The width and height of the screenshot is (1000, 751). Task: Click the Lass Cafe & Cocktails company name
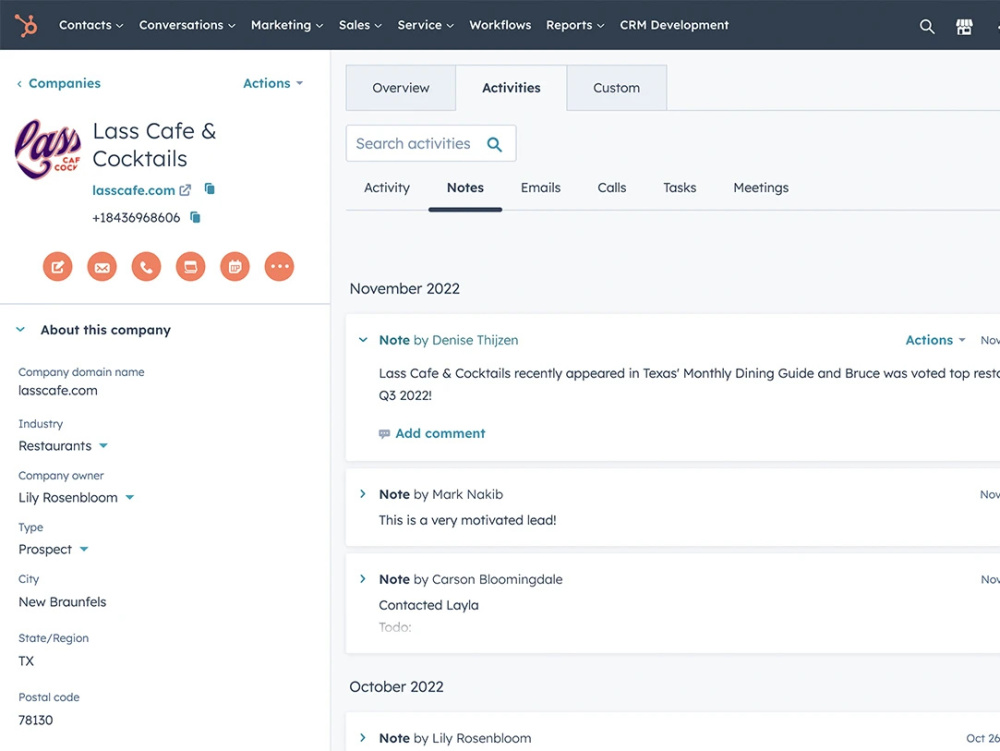point(154,145)
